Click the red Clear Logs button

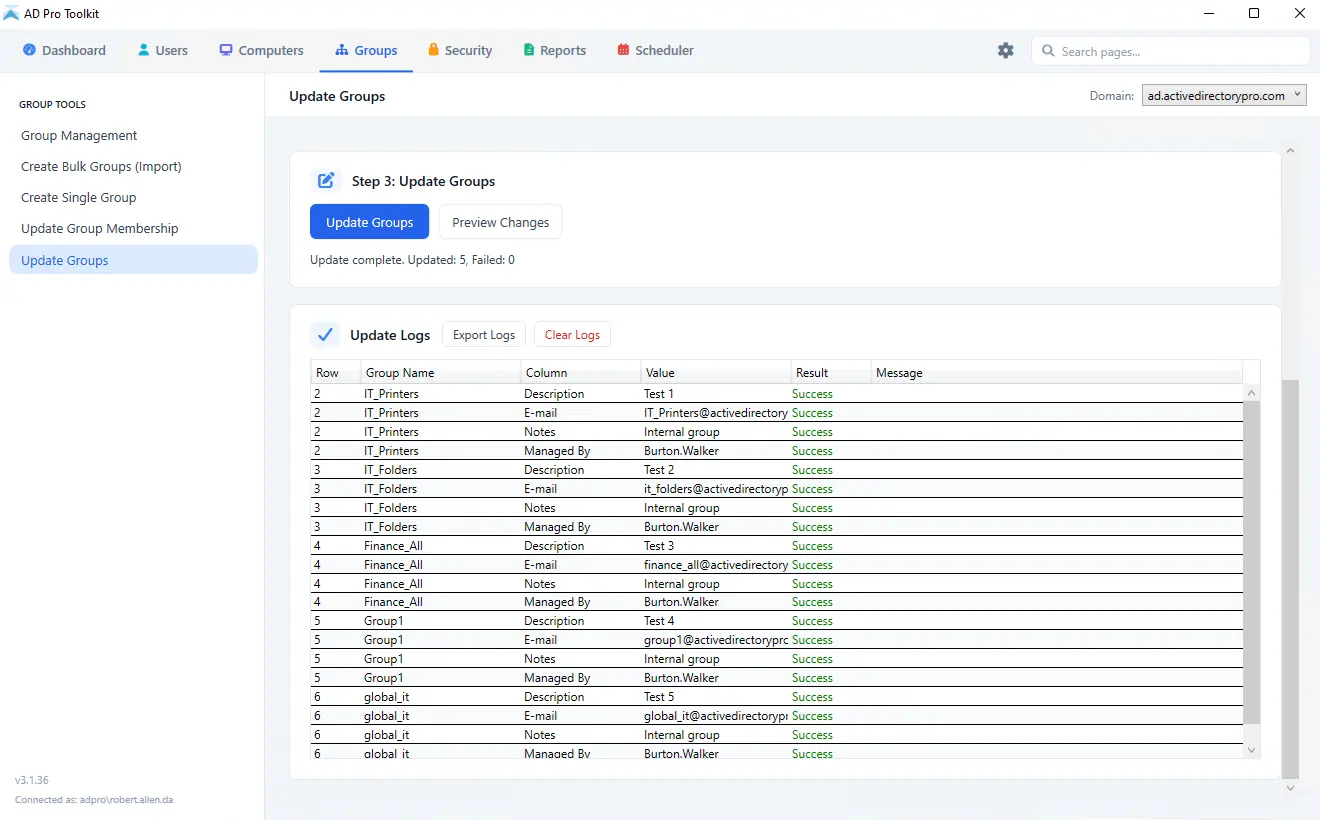click(572, 335)
